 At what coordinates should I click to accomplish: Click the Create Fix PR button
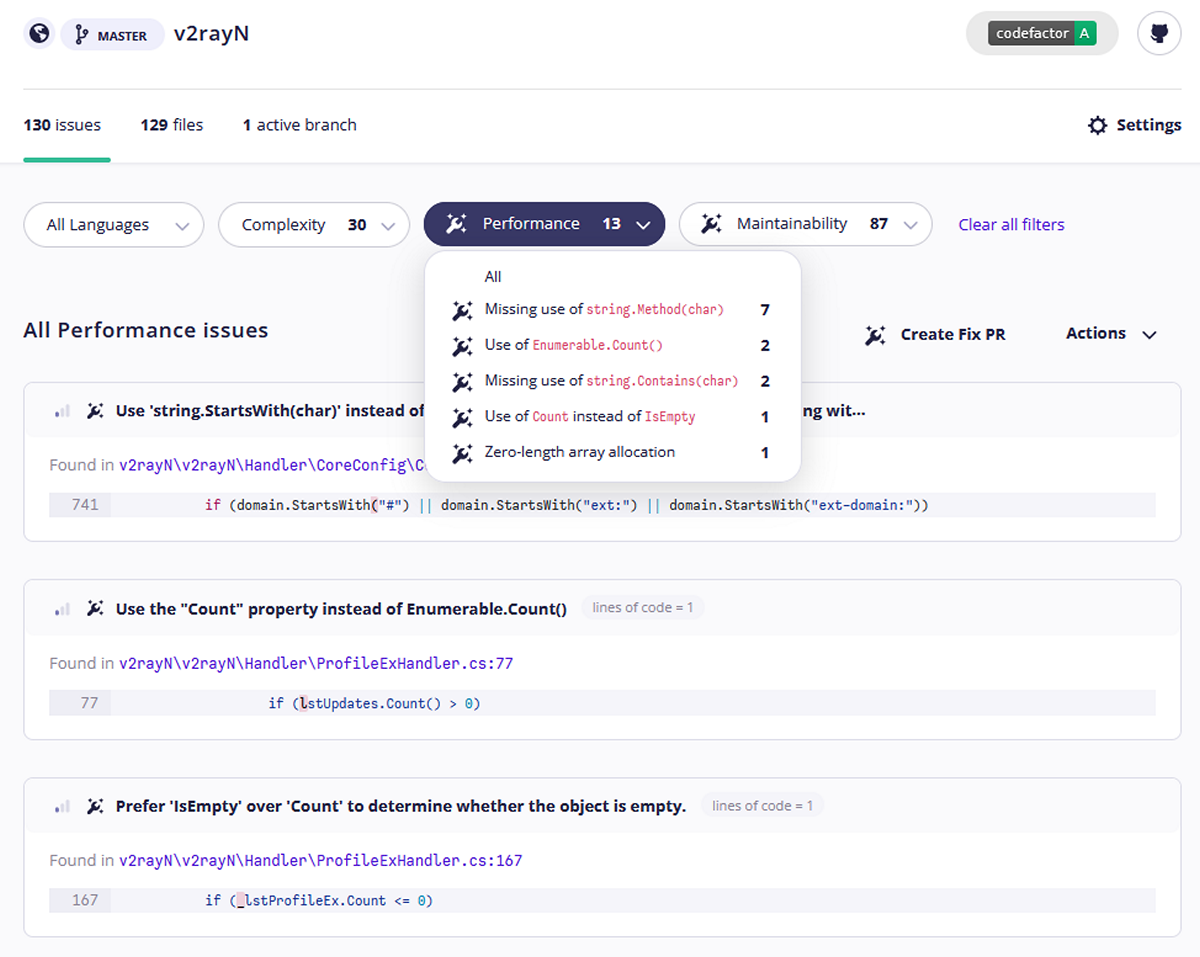[935, 334]
